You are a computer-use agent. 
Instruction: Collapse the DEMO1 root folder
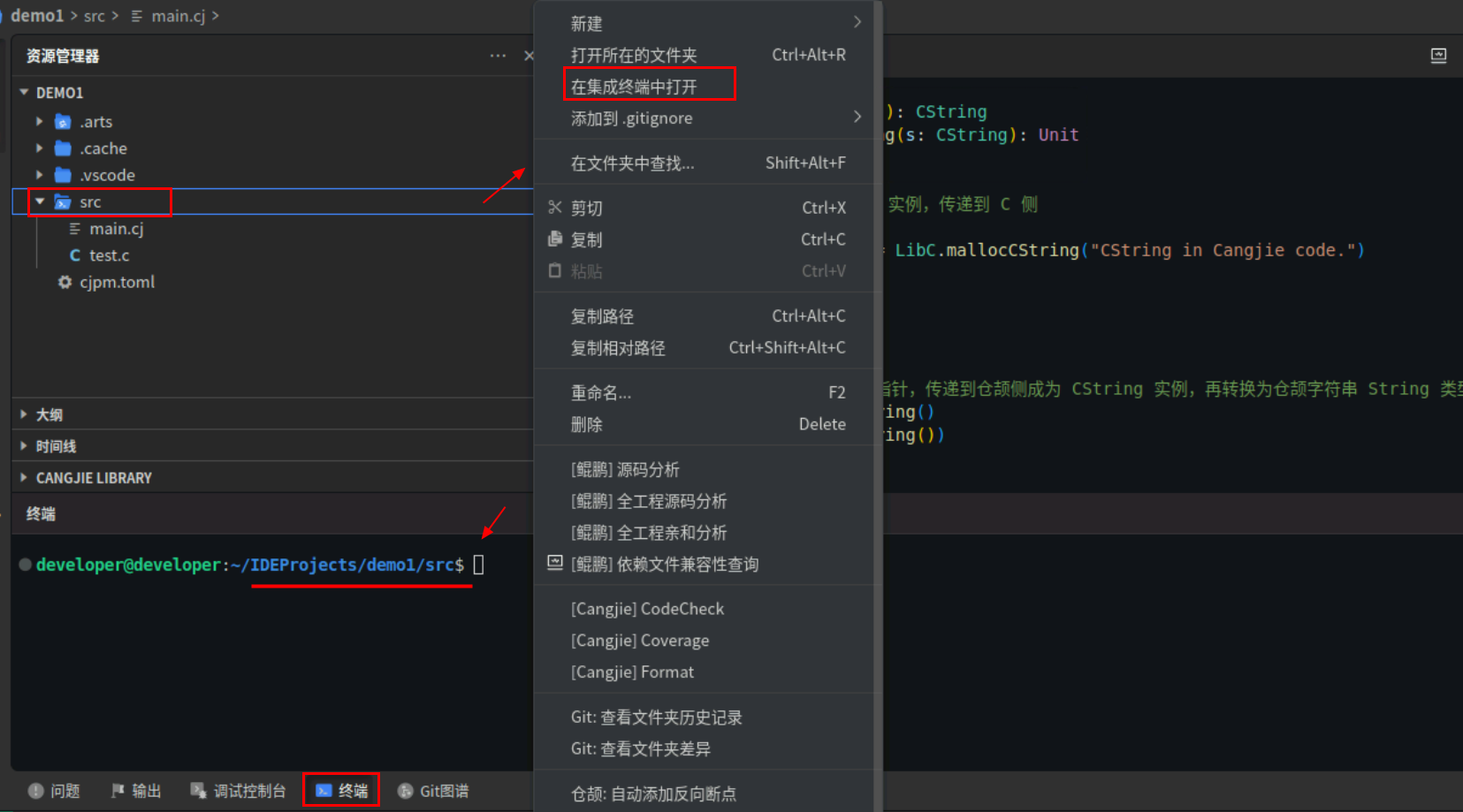pos(24,92)
